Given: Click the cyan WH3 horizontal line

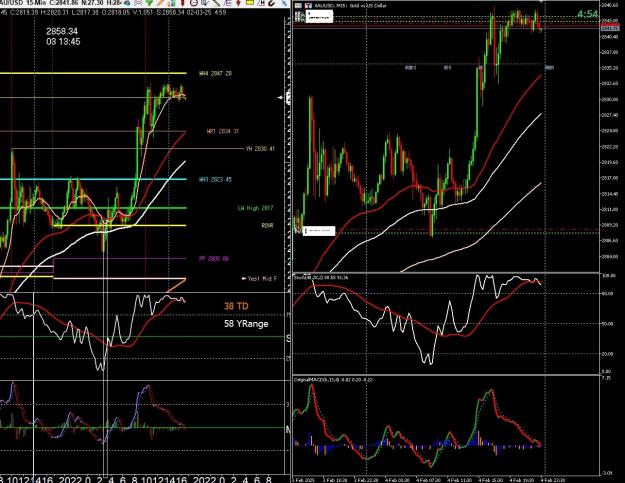Looking at the screenshot, I should (93, 179).
